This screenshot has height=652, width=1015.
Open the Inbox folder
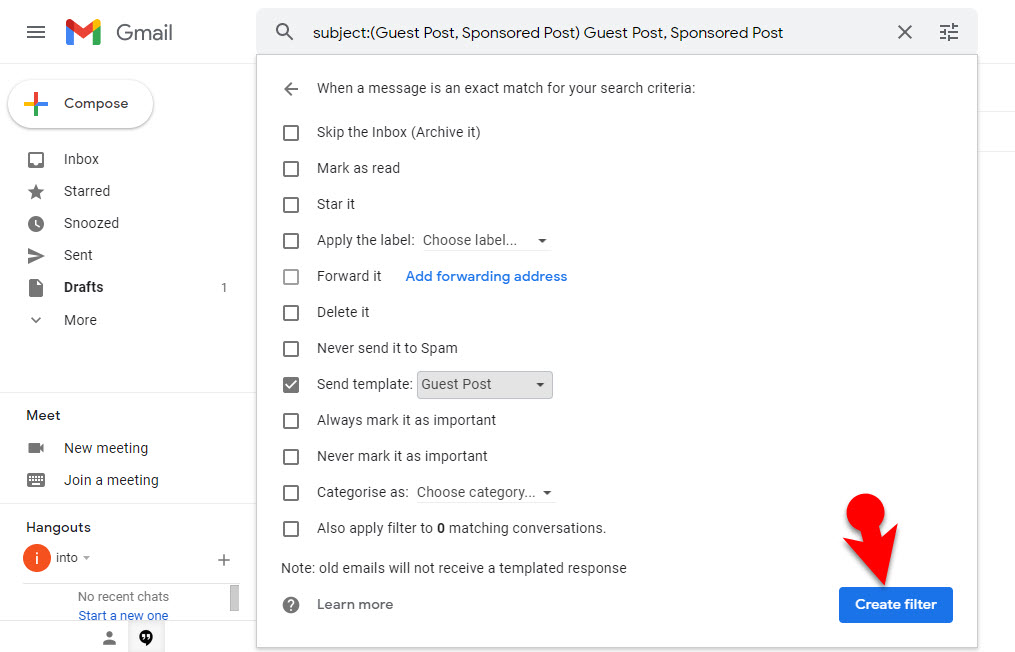(81, 159)
